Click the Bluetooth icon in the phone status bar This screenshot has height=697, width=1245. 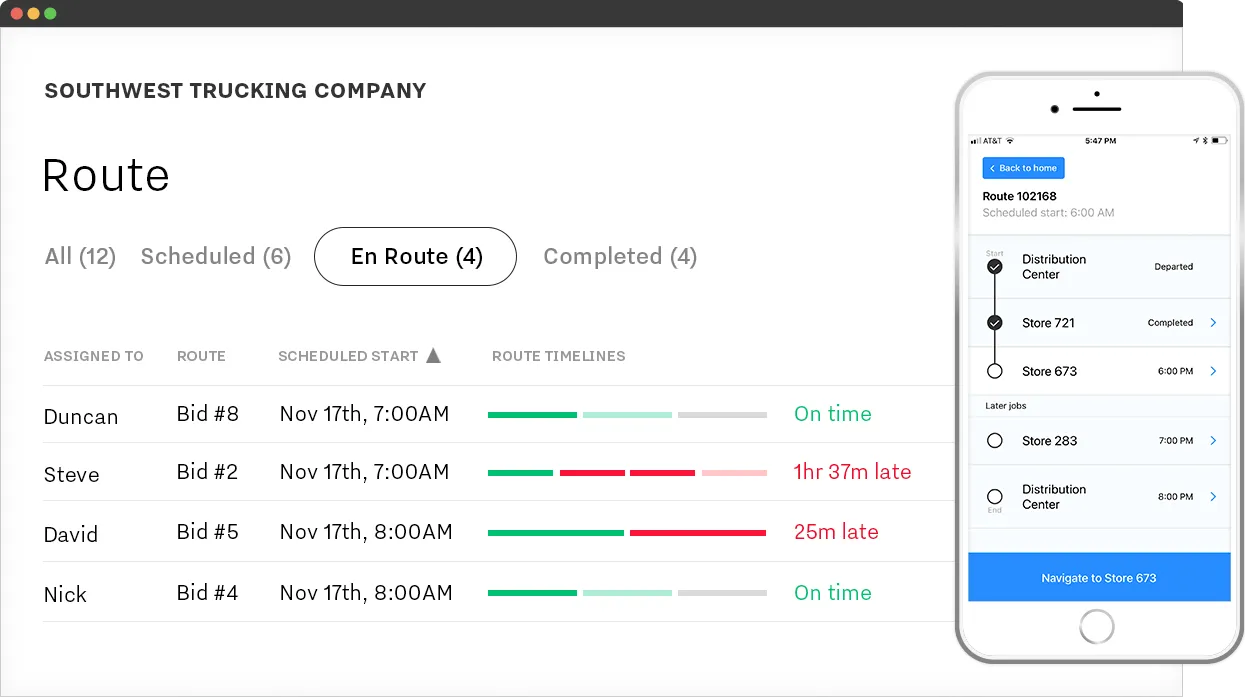tap(1204, 140)
